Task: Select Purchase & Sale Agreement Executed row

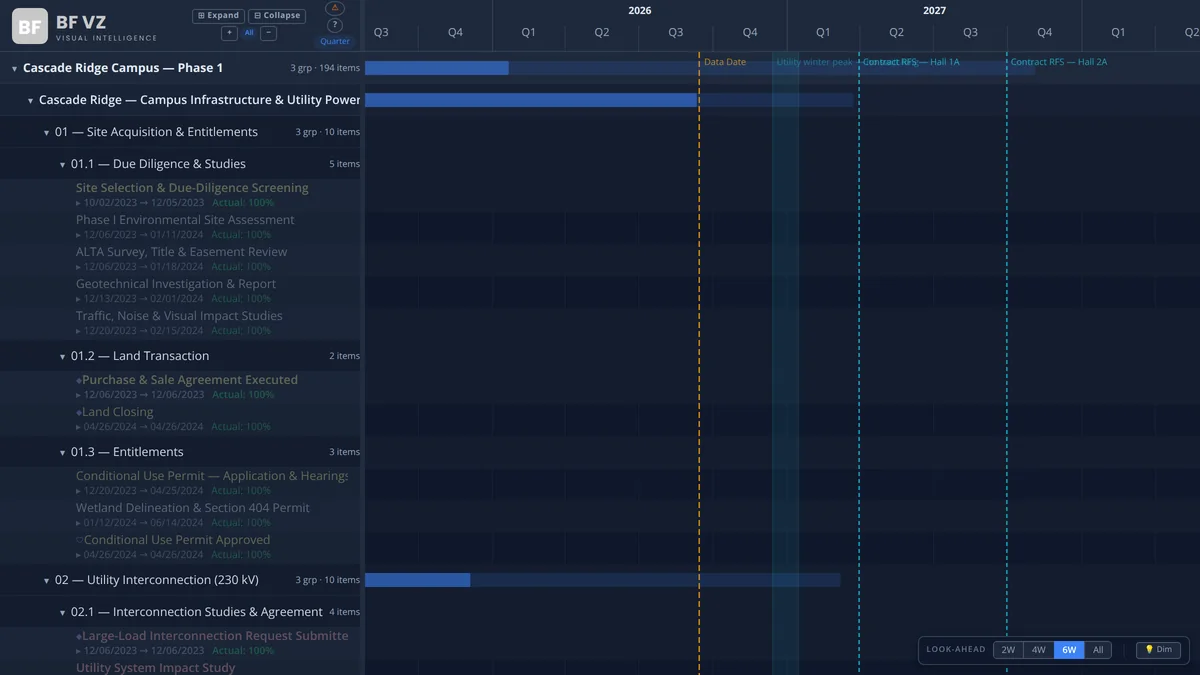Action: pos(182,387)
